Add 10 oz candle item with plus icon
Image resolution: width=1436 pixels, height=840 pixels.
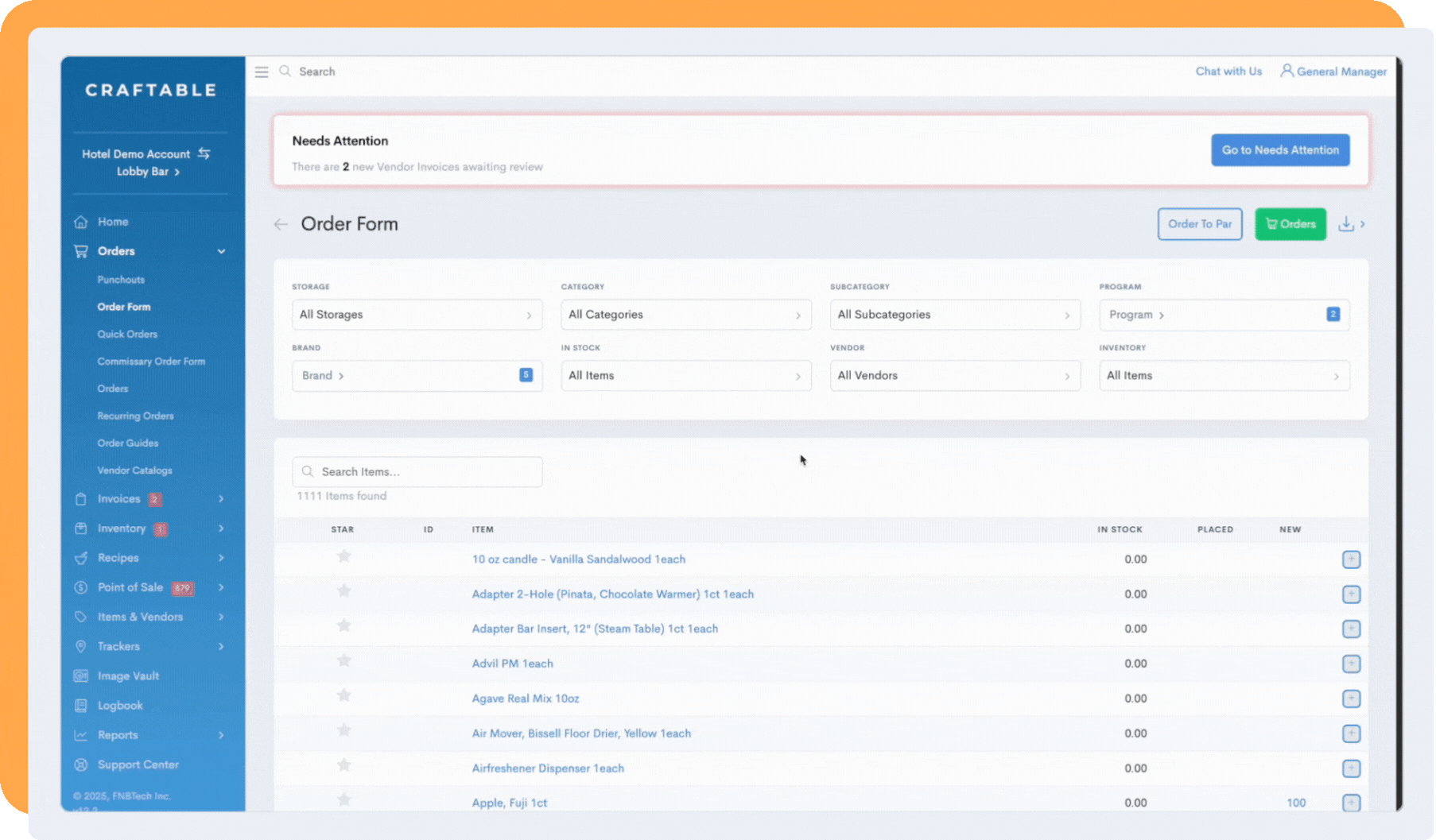1351,559
